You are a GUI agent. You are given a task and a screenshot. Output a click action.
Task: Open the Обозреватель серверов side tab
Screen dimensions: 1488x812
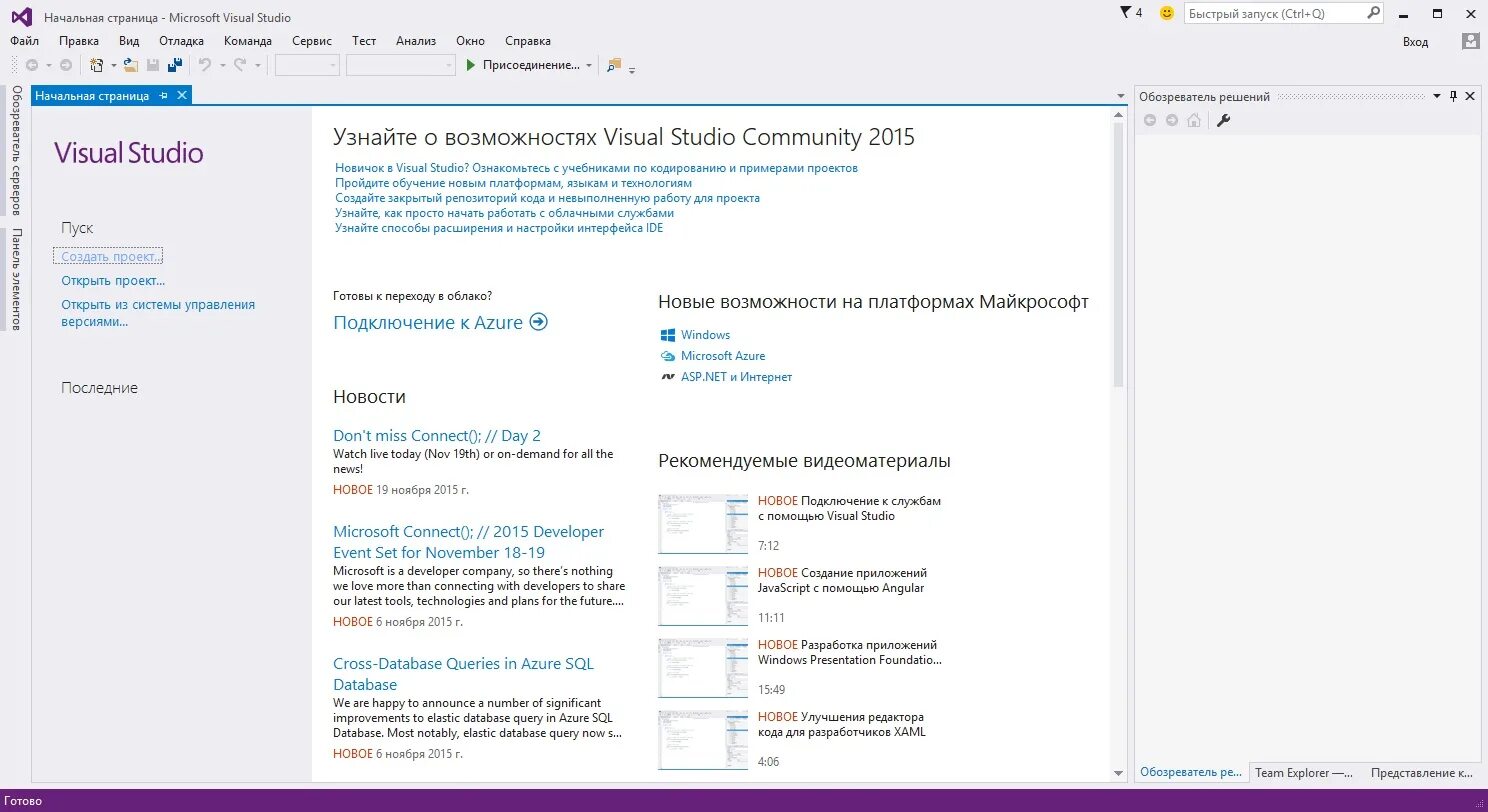(x=15, y=150)
